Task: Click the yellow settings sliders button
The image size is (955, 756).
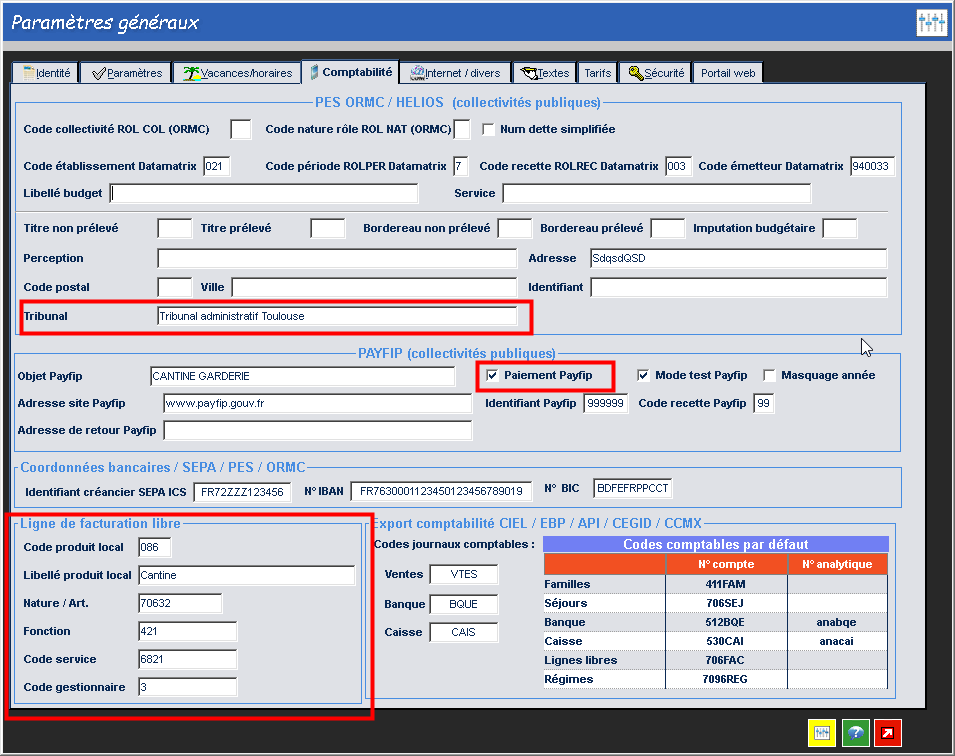Action: click(821, 732)
